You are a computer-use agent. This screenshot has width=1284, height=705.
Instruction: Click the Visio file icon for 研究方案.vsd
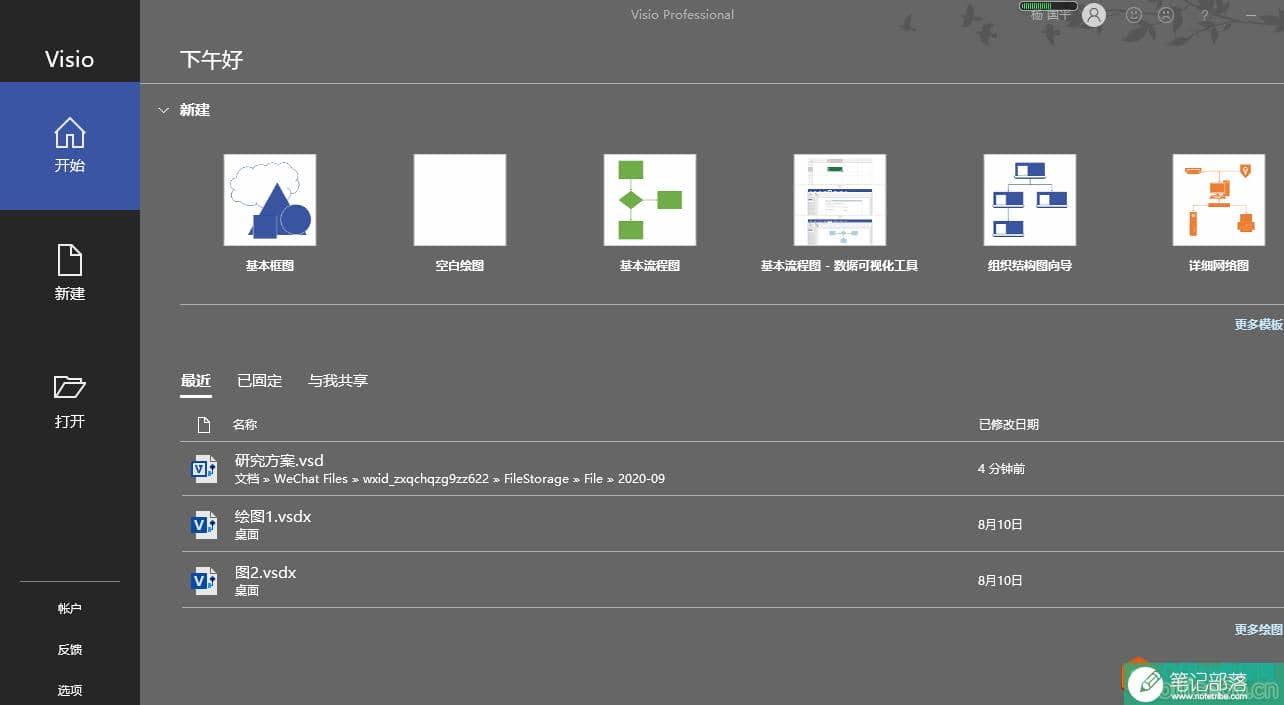click(204, 469)
